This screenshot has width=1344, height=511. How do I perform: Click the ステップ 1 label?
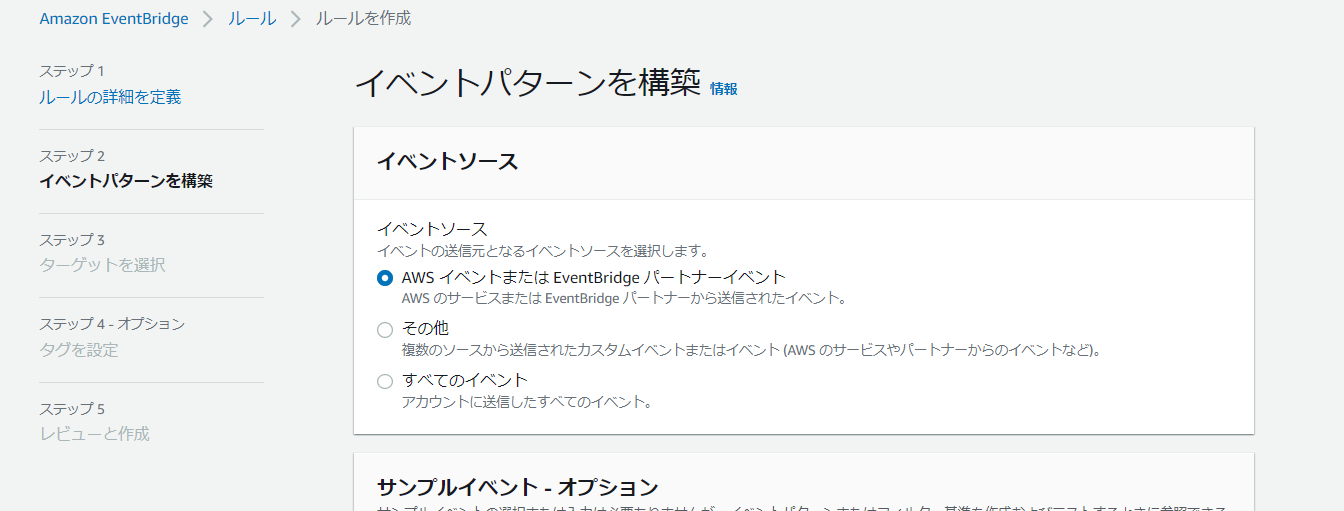(x=72, y=71)
